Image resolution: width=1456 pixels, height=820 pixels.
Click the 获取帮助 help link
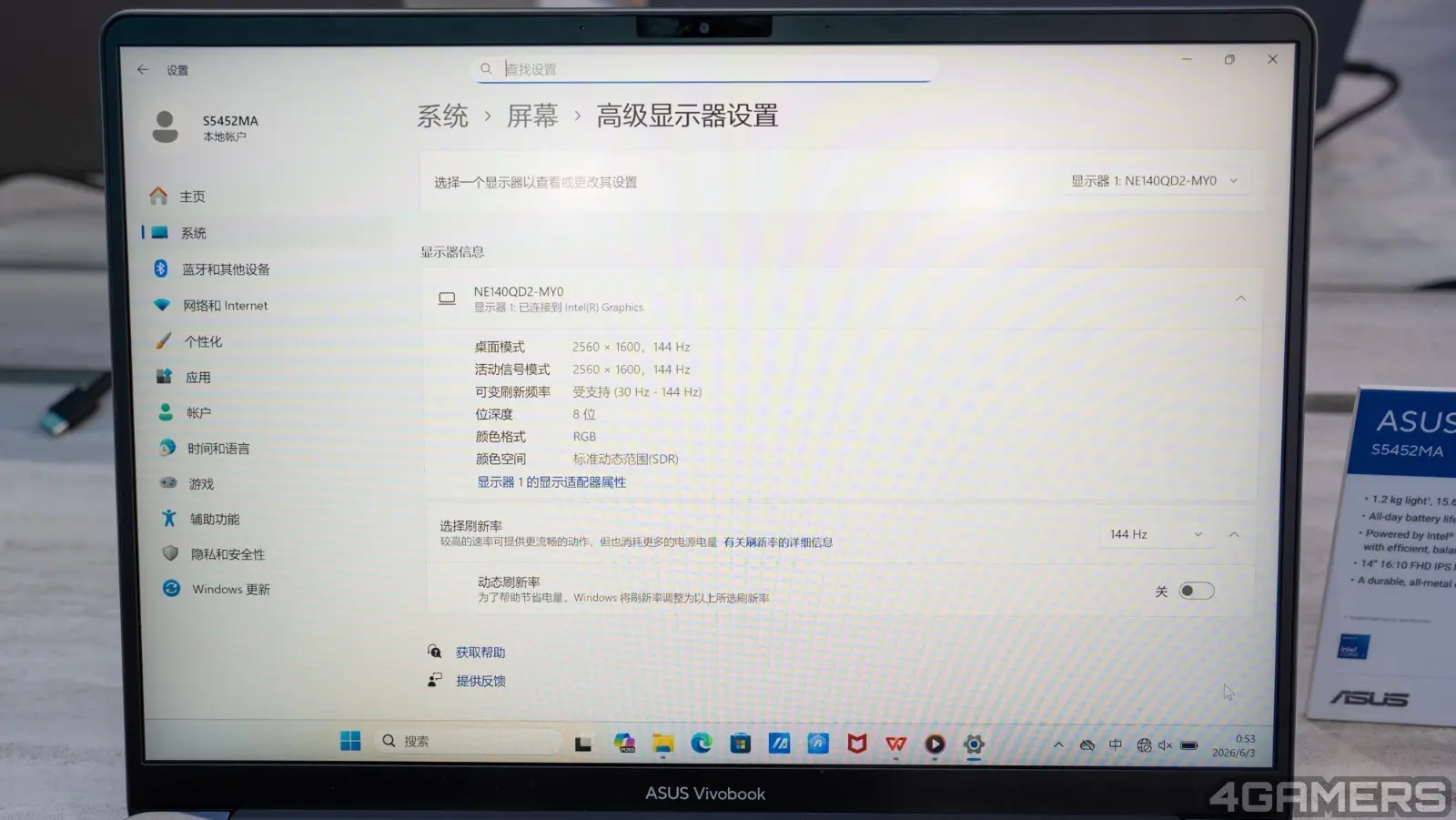pyautogui.click(x=480, y=653)
